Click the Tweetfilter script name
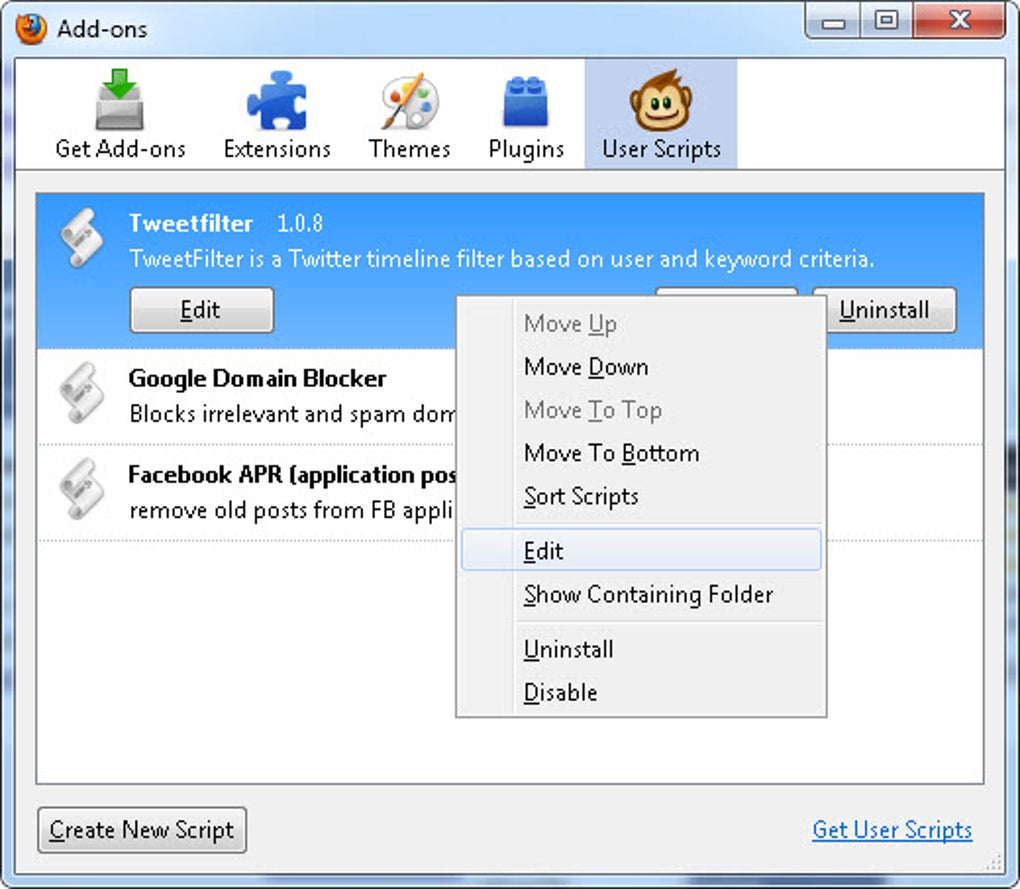Viewport: 1020px width, 889px height. [191, 223]
